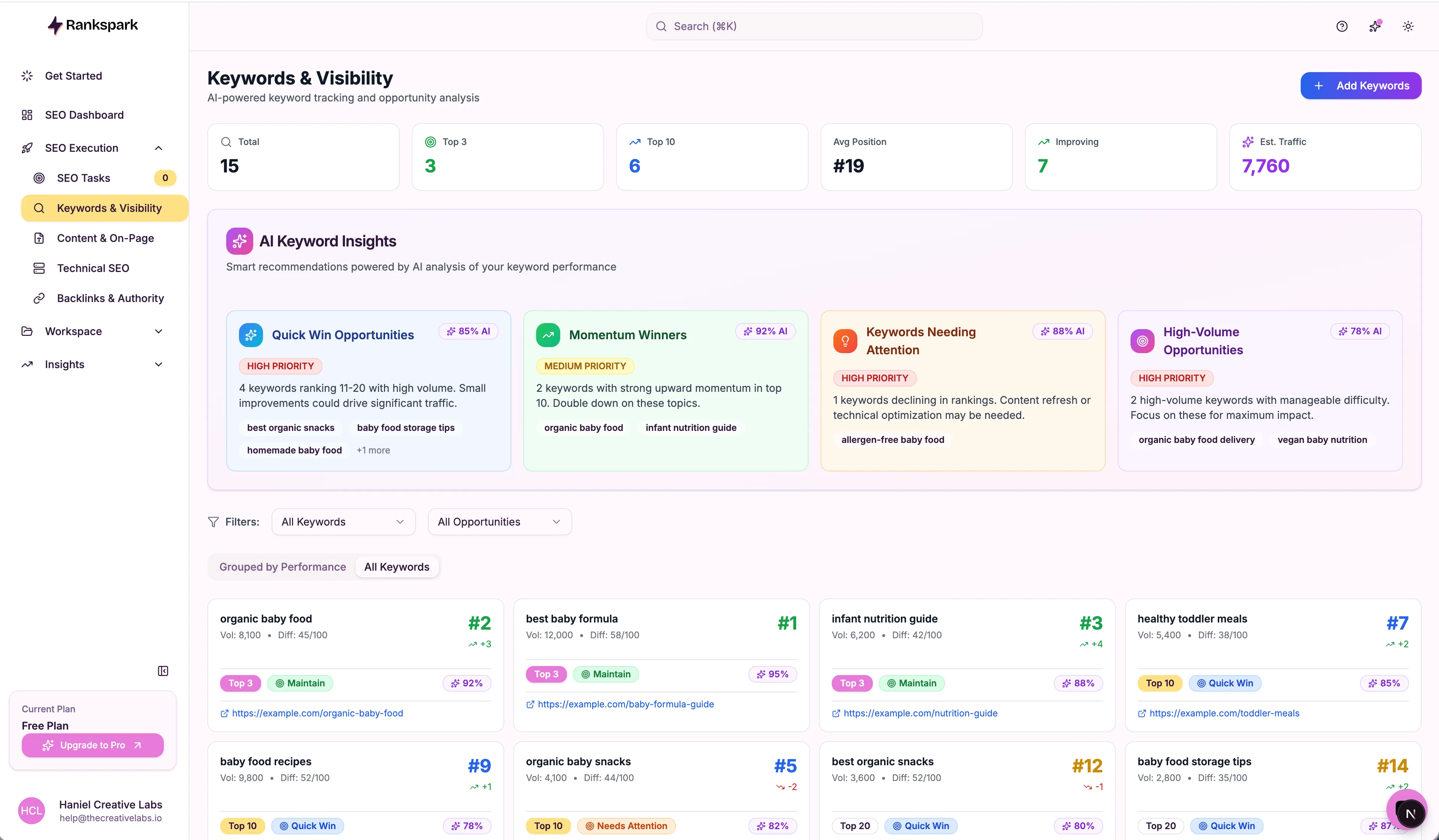Screen dimensions: 1439x840
Task: Switch view to Grouped by Performance
Action: [282, 567]
